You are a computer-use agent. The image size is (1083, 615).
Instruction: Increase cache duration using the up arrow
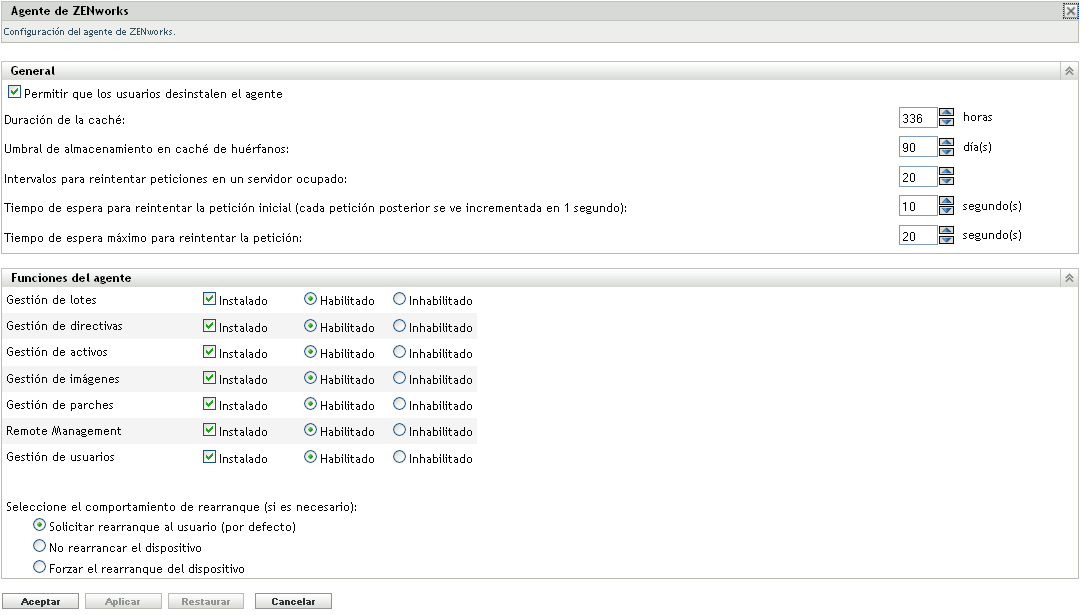pos(945,112)
